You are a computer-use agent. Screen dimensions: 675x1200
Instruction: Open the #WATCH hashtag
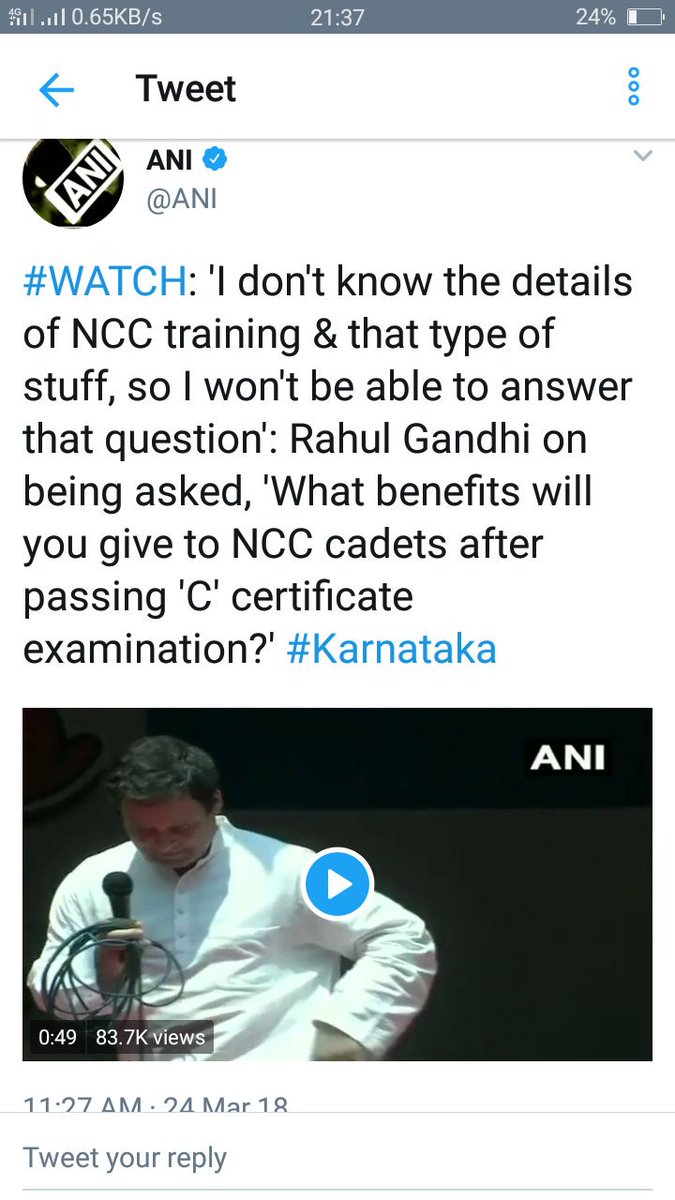104,283
